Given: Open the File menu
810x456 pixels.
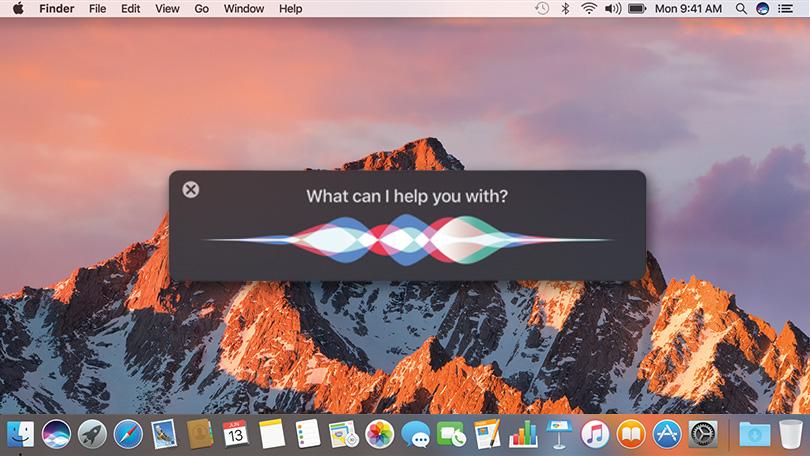Looking at the screenshot, I should (97, 9).
